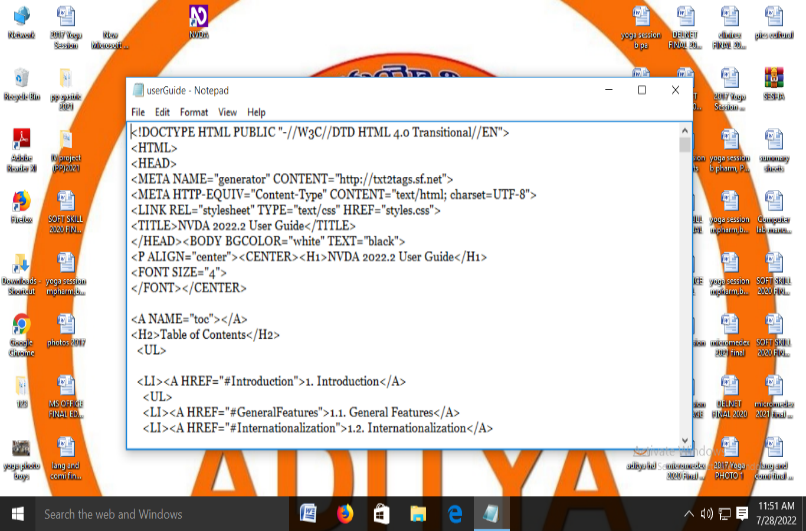The height and width of the screenshot is (531, 806).
Task: Select the summary sheets document icon
Action: click(x=774, y=150)
